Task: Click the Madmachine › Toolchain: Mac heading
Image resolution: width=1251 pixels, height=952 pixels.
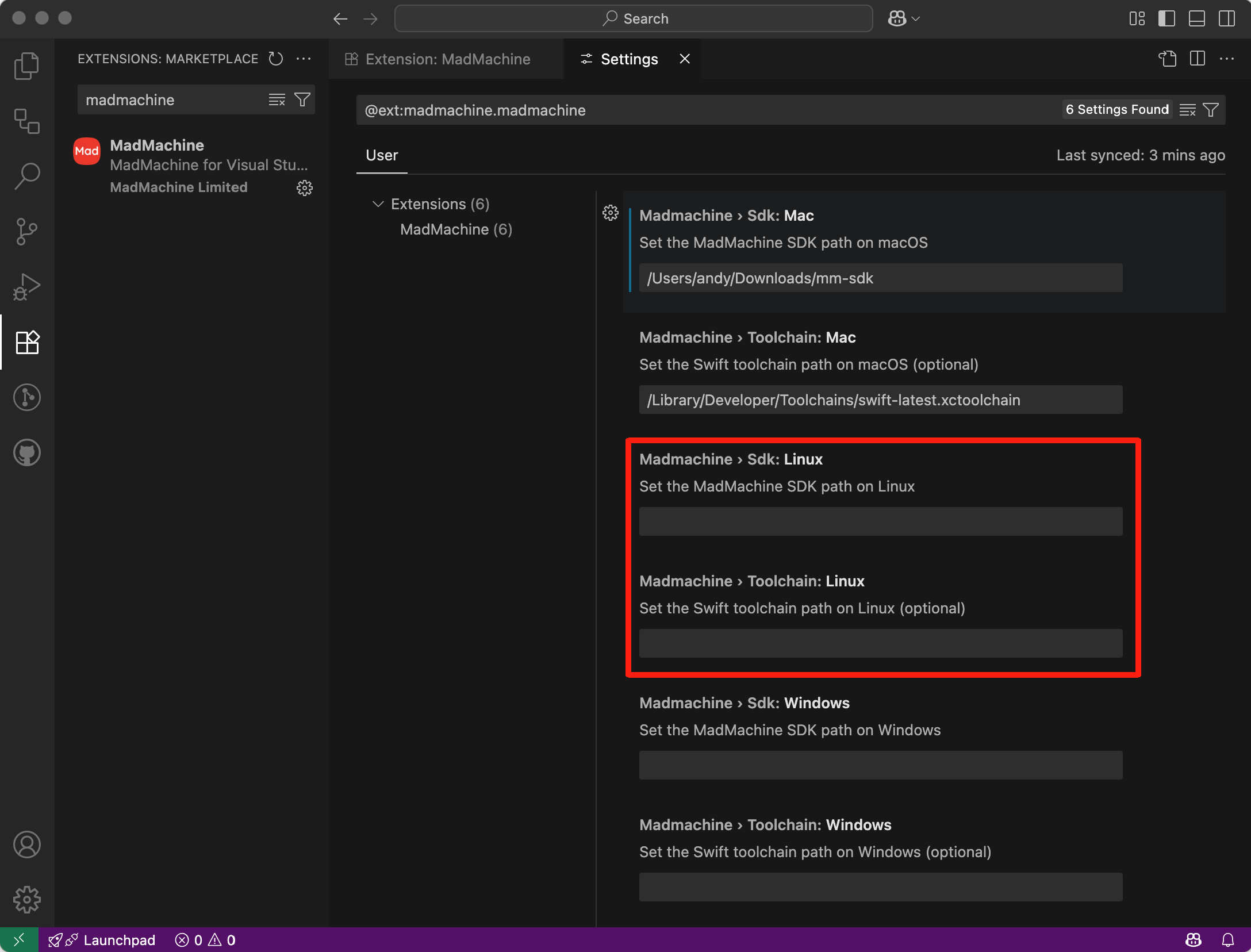Action: point(747,337)
